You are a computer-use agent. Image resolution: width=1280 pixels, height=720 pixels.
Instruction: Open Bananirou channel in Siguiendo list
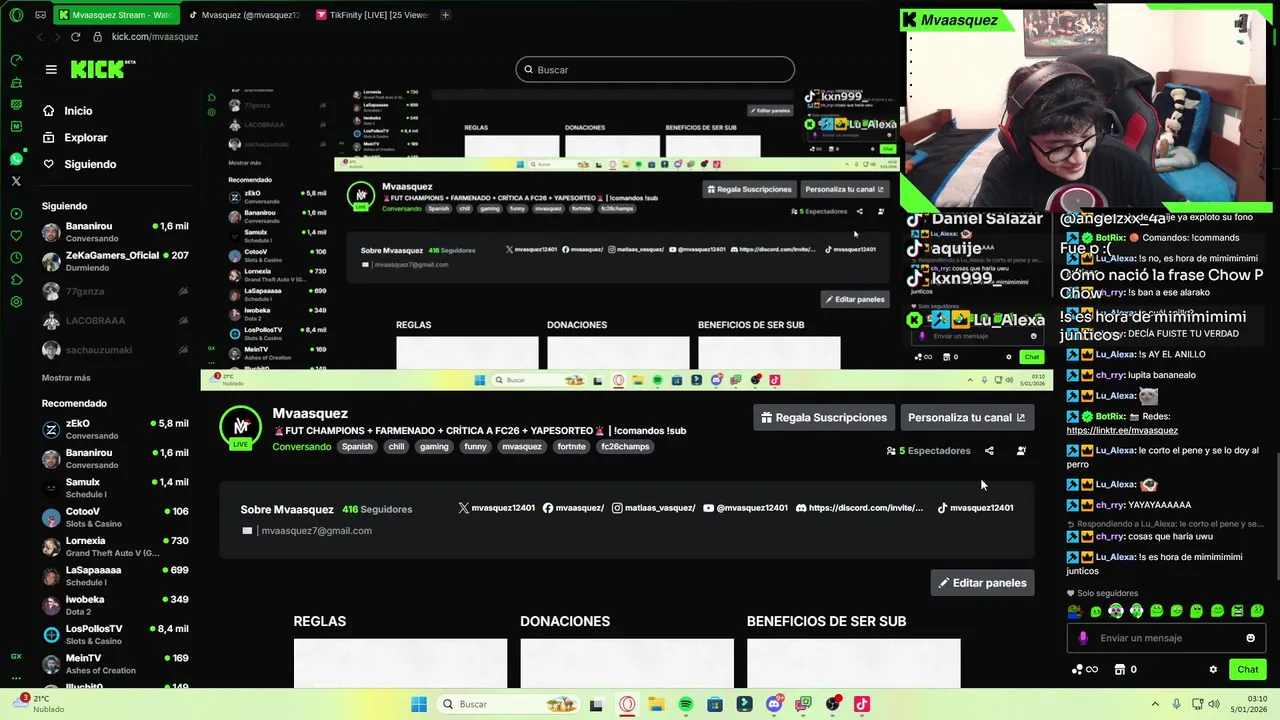pos(115,232)
